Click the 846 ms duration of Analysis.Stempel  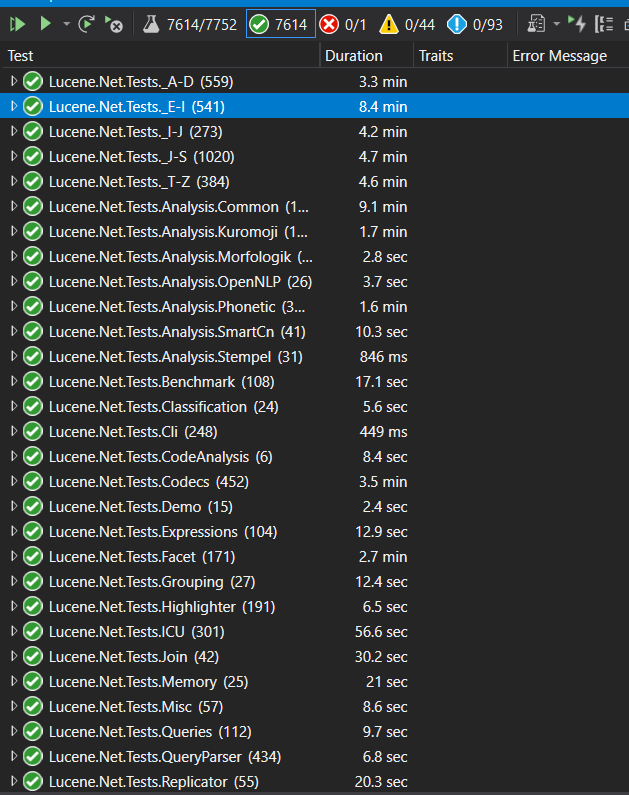click(x=383, y=357)
